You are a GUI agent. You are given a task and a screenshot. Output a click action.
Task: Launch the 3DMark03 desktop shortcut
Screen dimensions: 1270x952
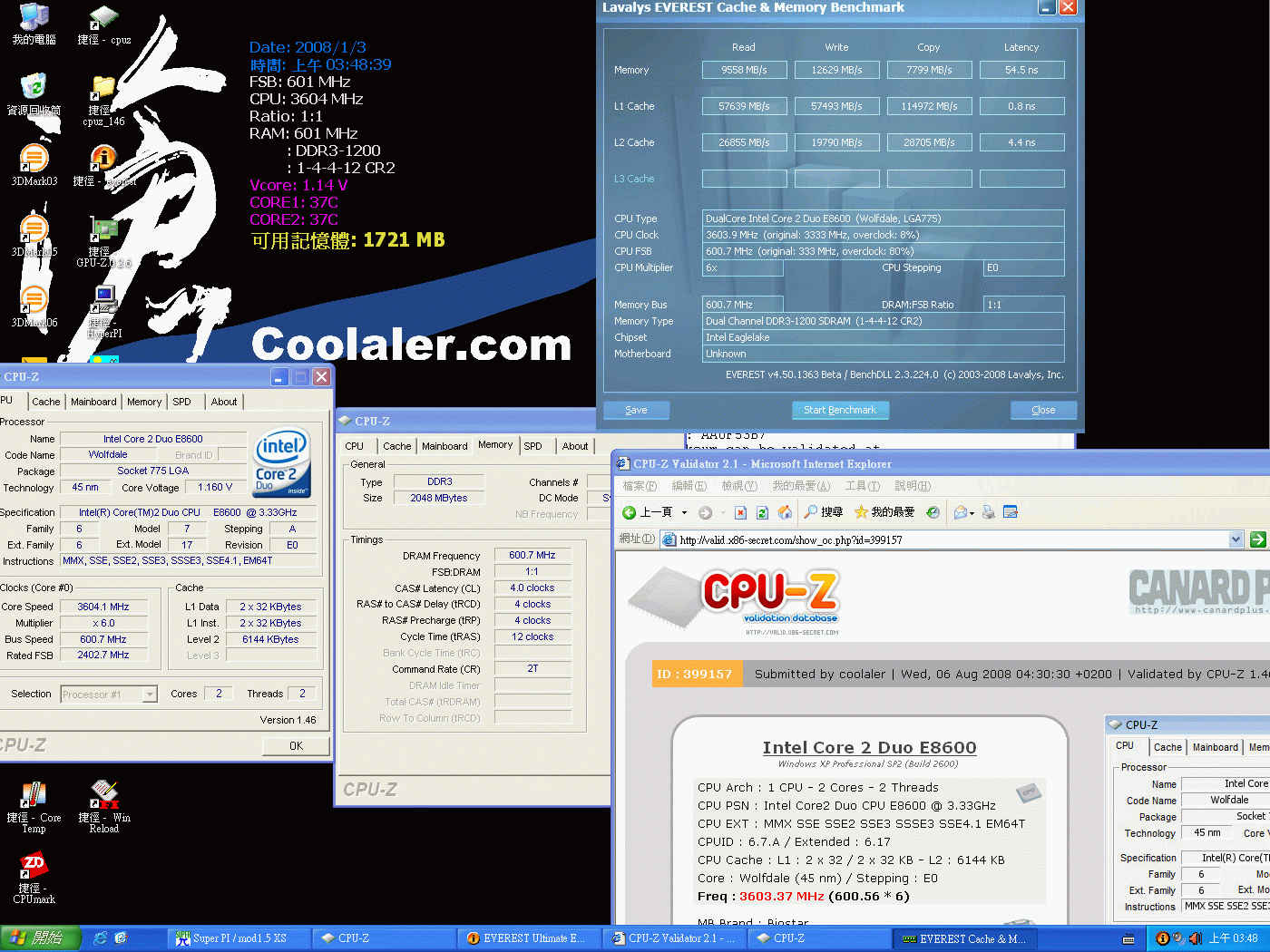pos(34,166)
